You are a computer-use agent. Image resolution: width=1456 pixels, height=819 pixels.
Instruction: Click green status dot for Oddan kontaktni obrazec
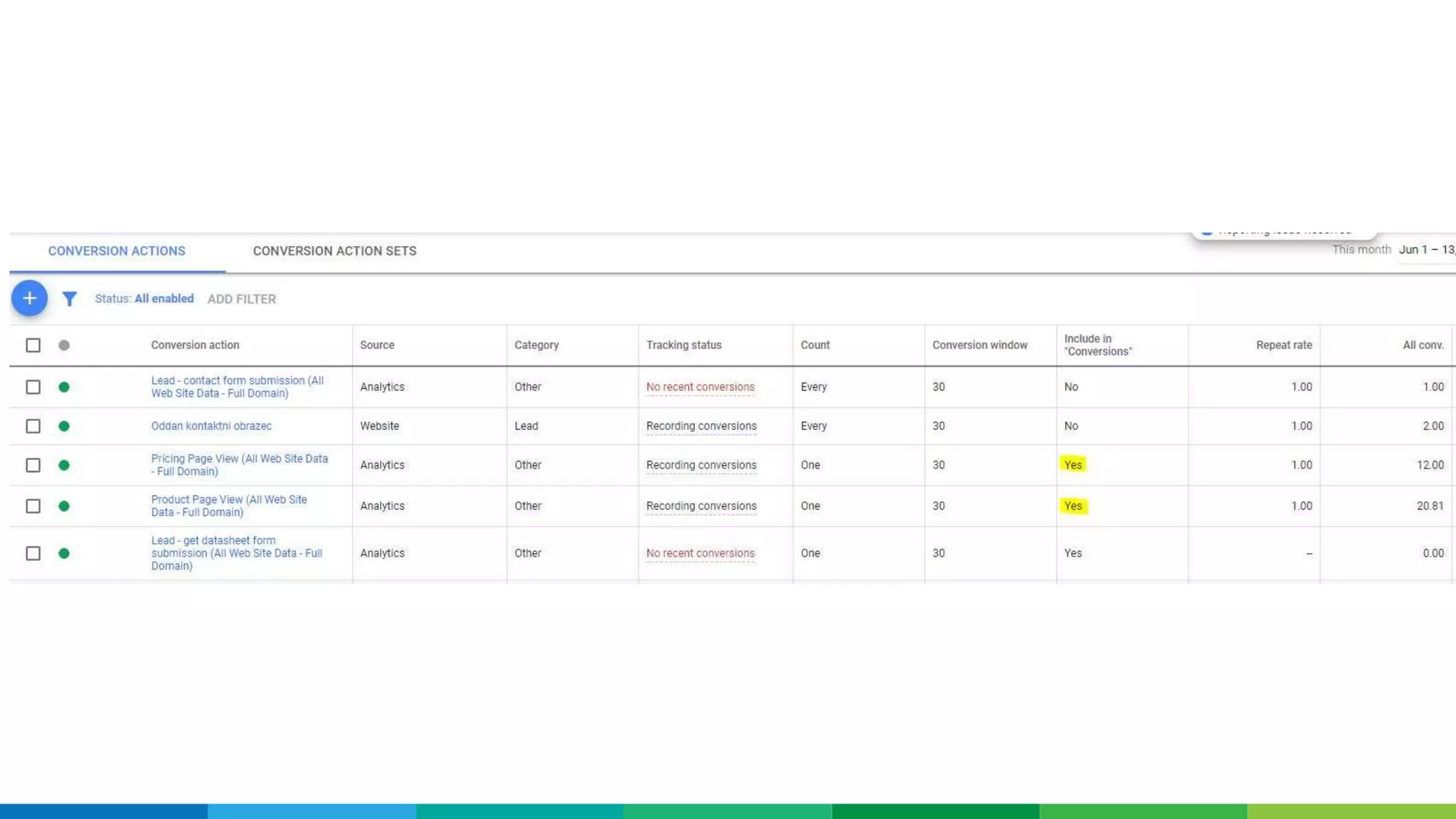coord(64,427)
